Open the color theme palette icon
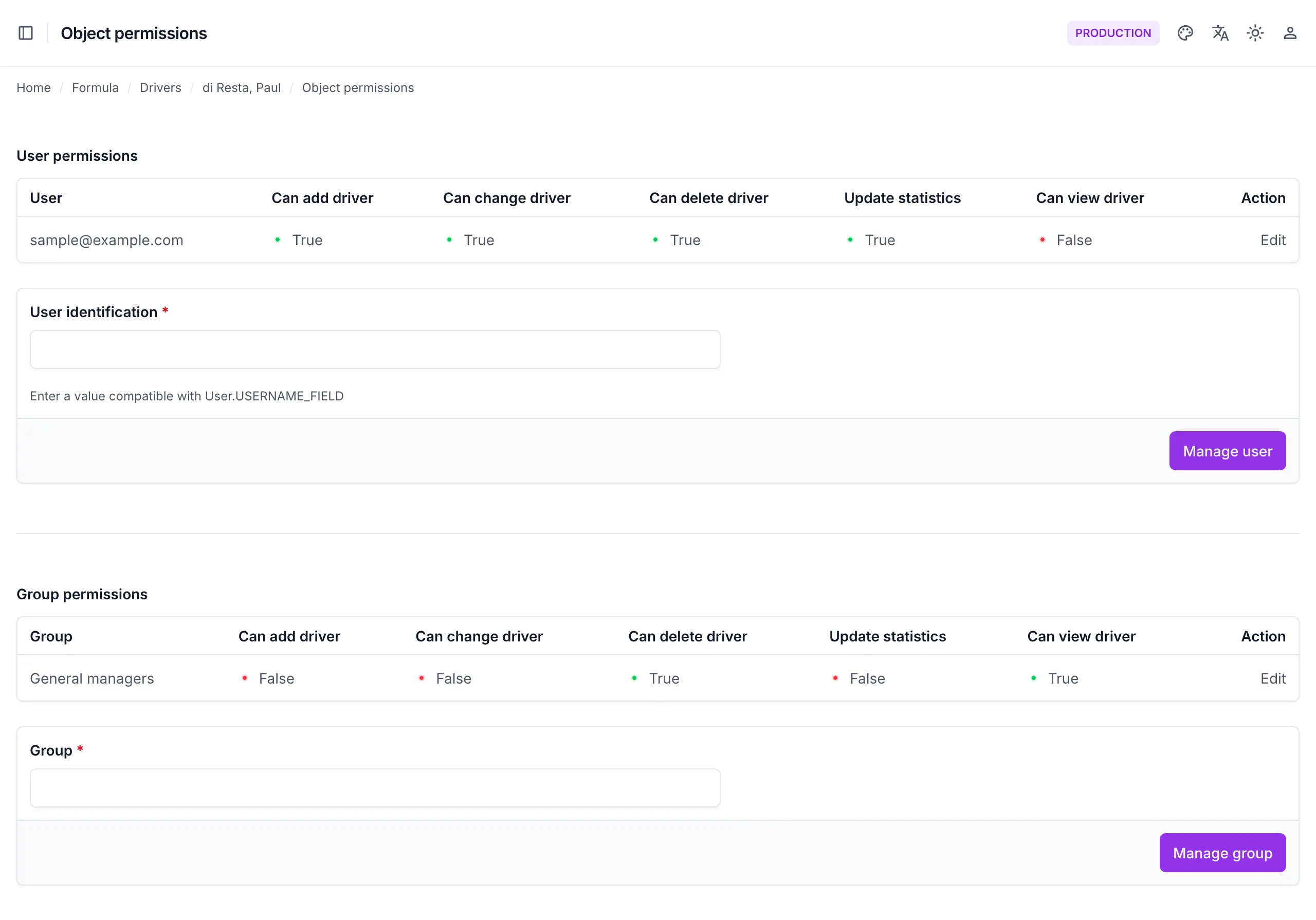This screenshot has width=1316, height=920. pyautogui.click(x=1185, y=33)
